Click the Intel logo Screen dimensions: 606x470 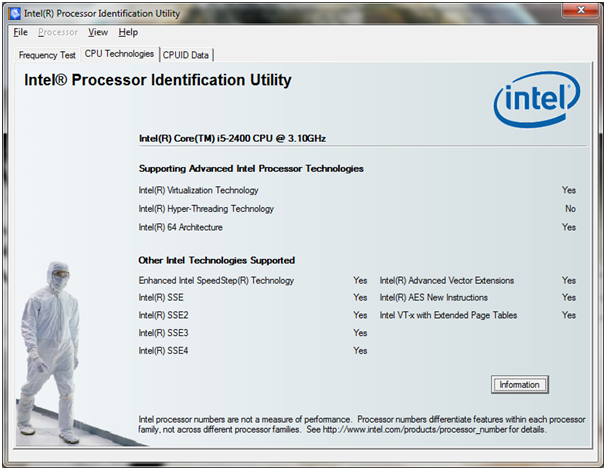536,99
